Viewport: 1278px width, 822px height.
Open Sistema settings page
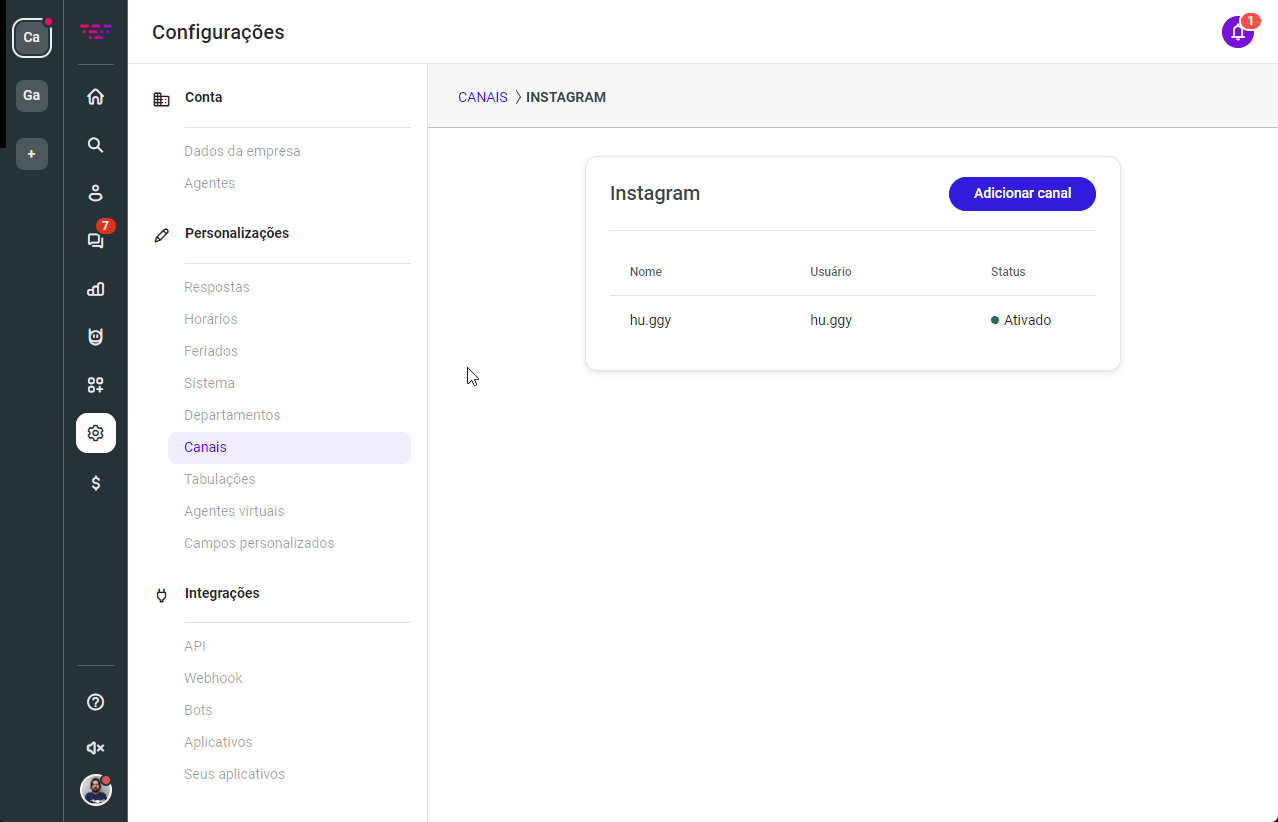click(x=210, y=383)
